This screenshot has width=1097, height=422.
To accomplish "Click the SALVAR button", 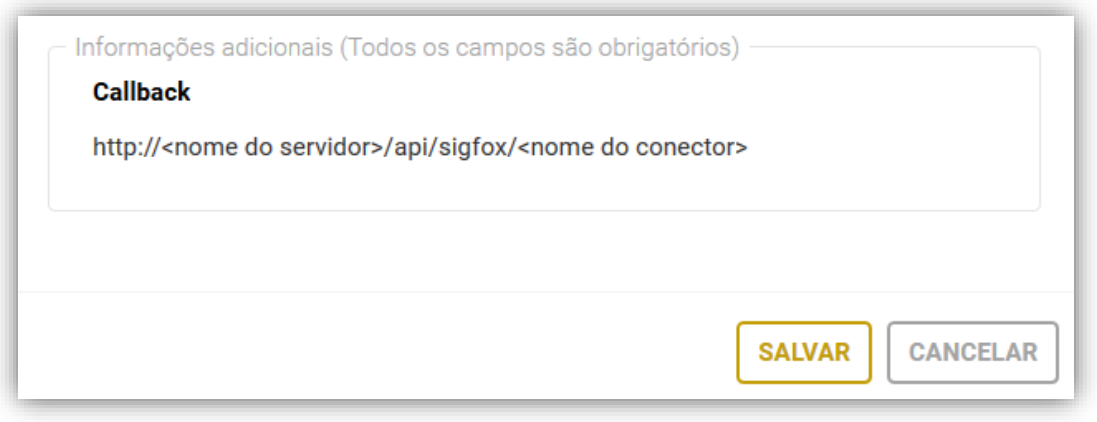I will click(804, 352).
